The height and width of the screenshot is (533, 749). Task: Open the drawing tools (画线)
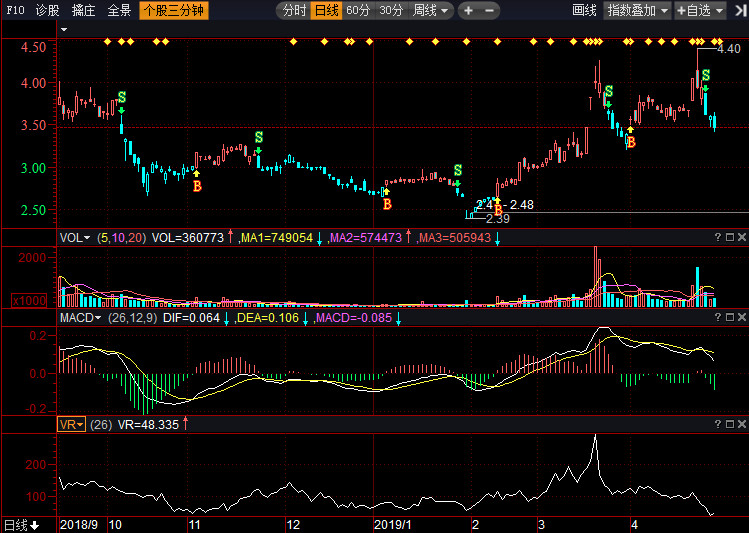pos(585,11)
